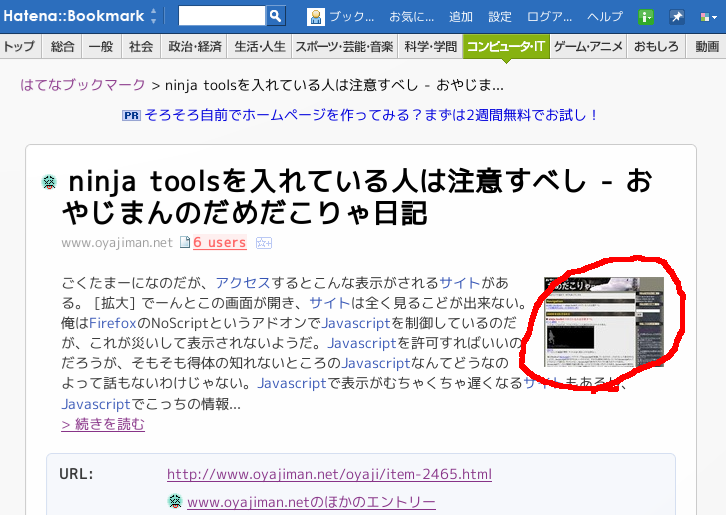
Task: Select the 政治・経済 category tab
Action: (x=194, y=46)
